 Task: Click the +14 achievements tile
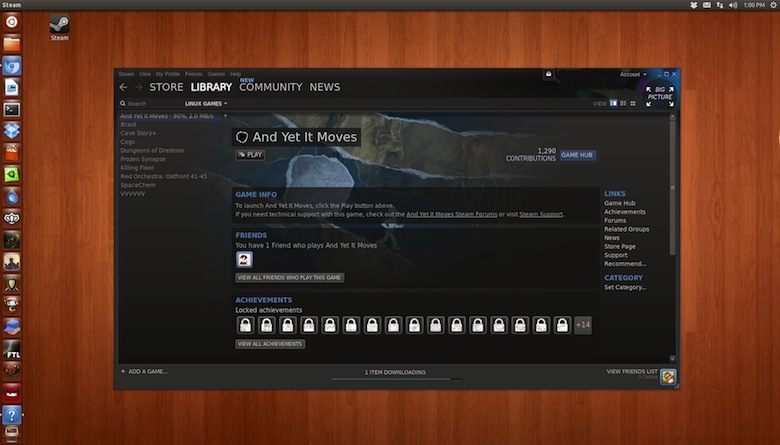583,325
